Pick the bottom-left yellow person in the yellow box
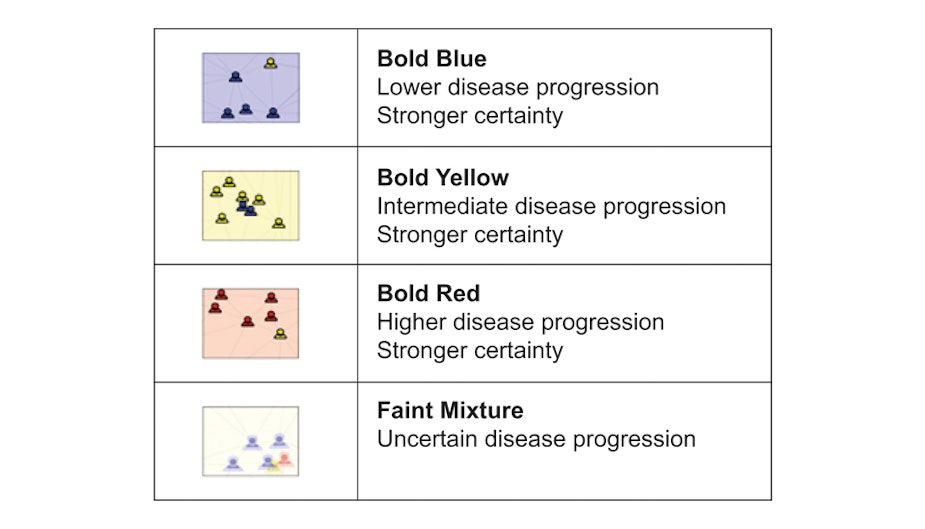925x529 pixels. (x=222, y=217)
